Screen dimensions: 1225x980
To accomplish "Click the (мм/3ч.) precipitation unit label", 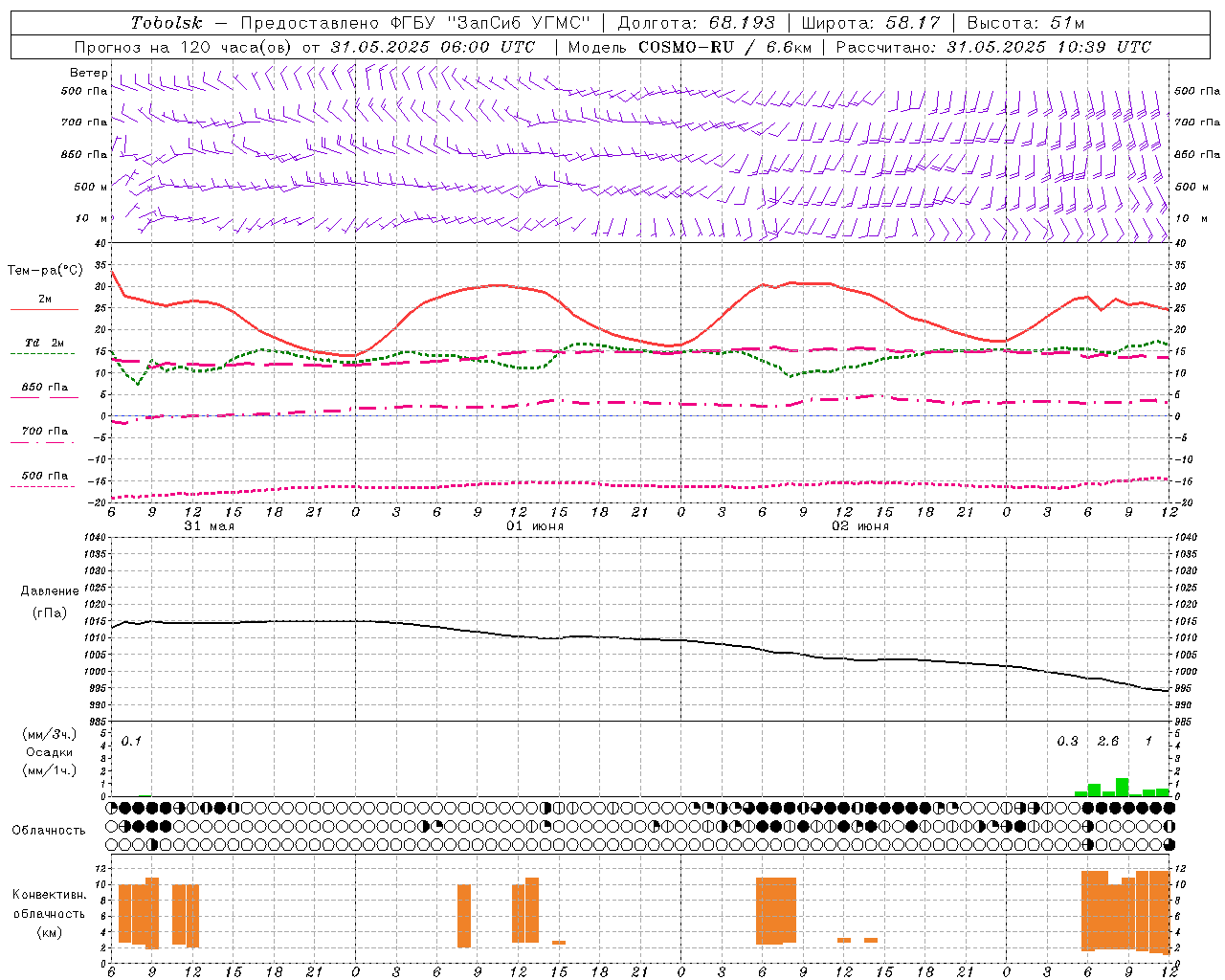I will coord(49,734).
